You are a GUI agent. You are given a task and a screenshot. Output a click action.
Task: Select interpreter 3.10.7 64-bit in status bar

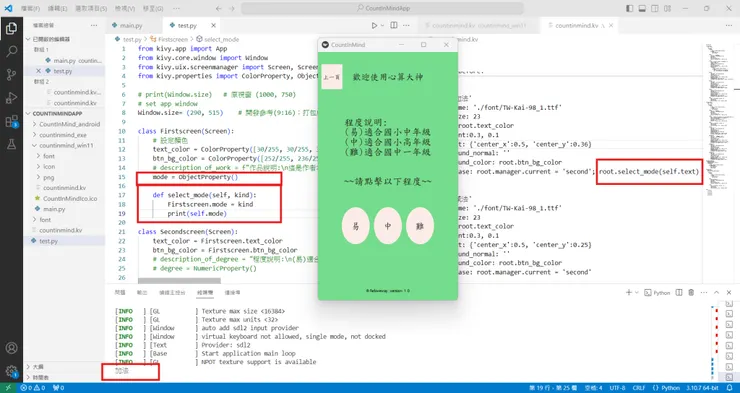point(701,388)
